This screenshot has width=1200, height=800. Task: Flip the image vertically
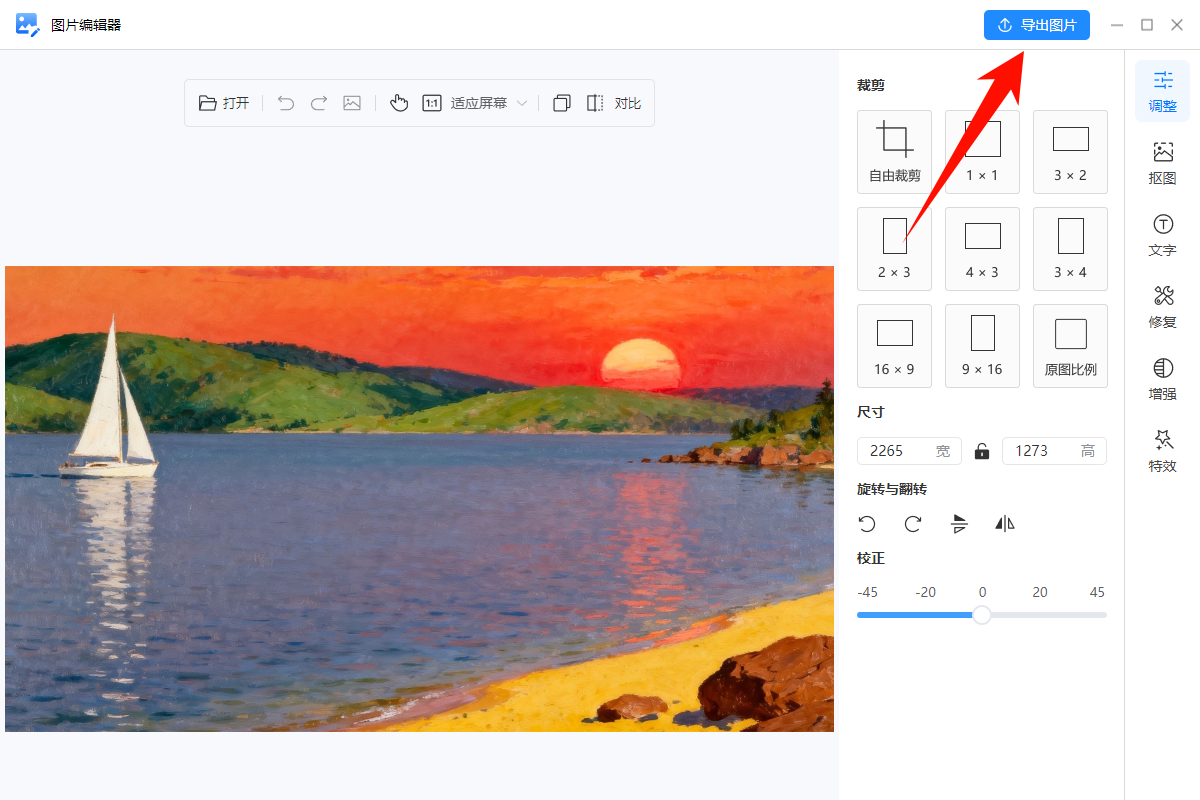pyautogui.click(x=959, y=524)
